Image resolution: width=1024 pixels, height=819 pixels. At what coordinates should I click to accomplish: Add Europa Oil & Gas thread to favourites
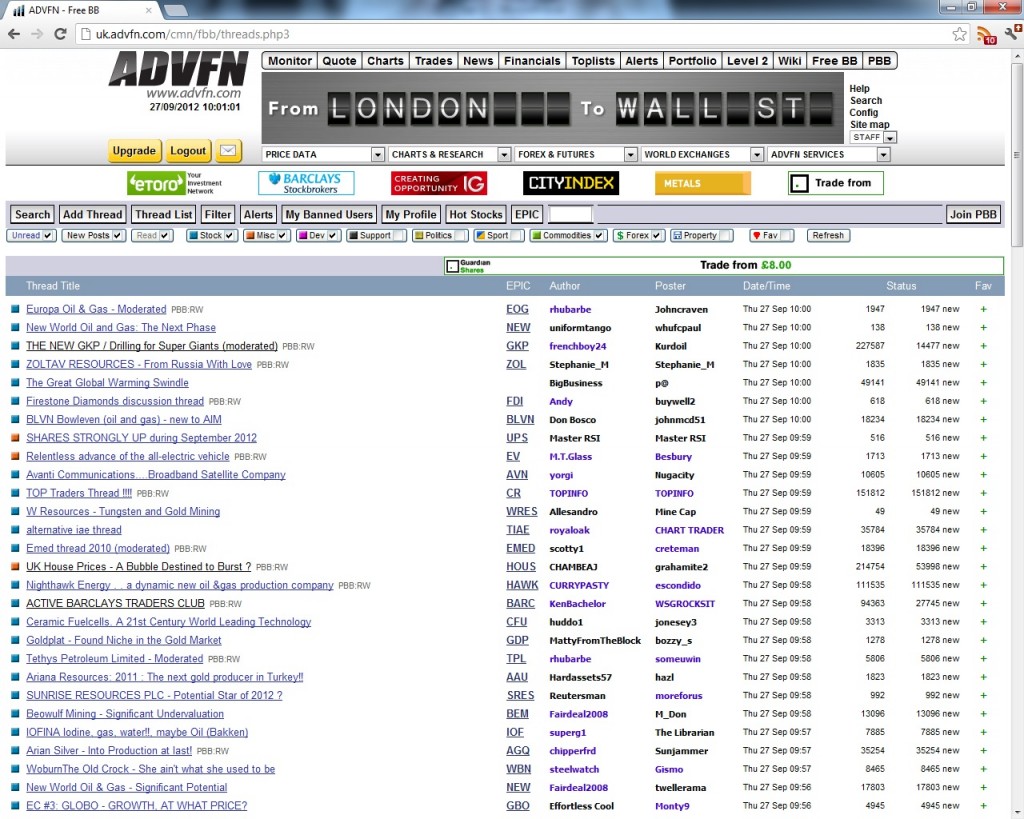click(x=984, y=310)
